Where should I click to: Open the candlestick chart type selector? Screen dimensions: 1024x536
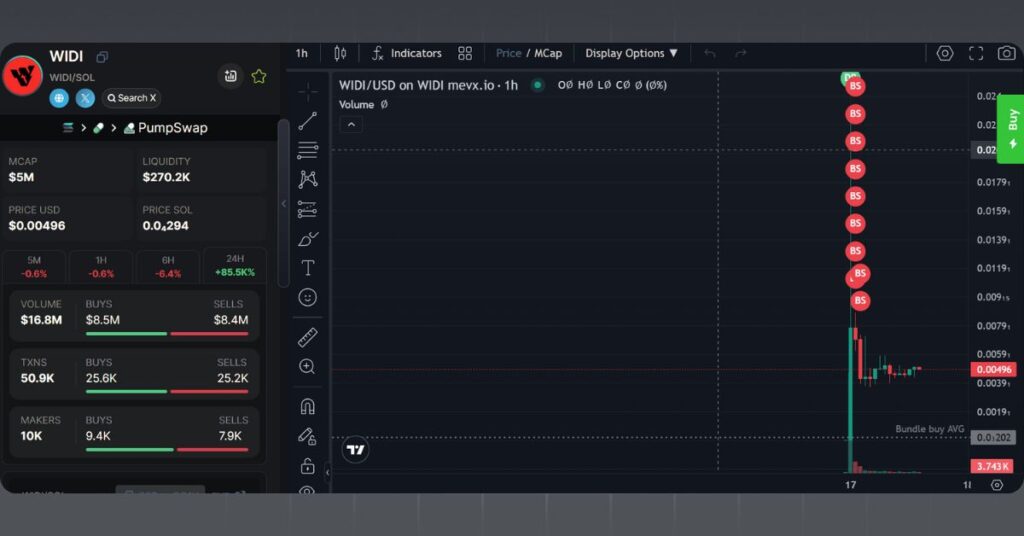pyautogui.click(x=340, y=54)
